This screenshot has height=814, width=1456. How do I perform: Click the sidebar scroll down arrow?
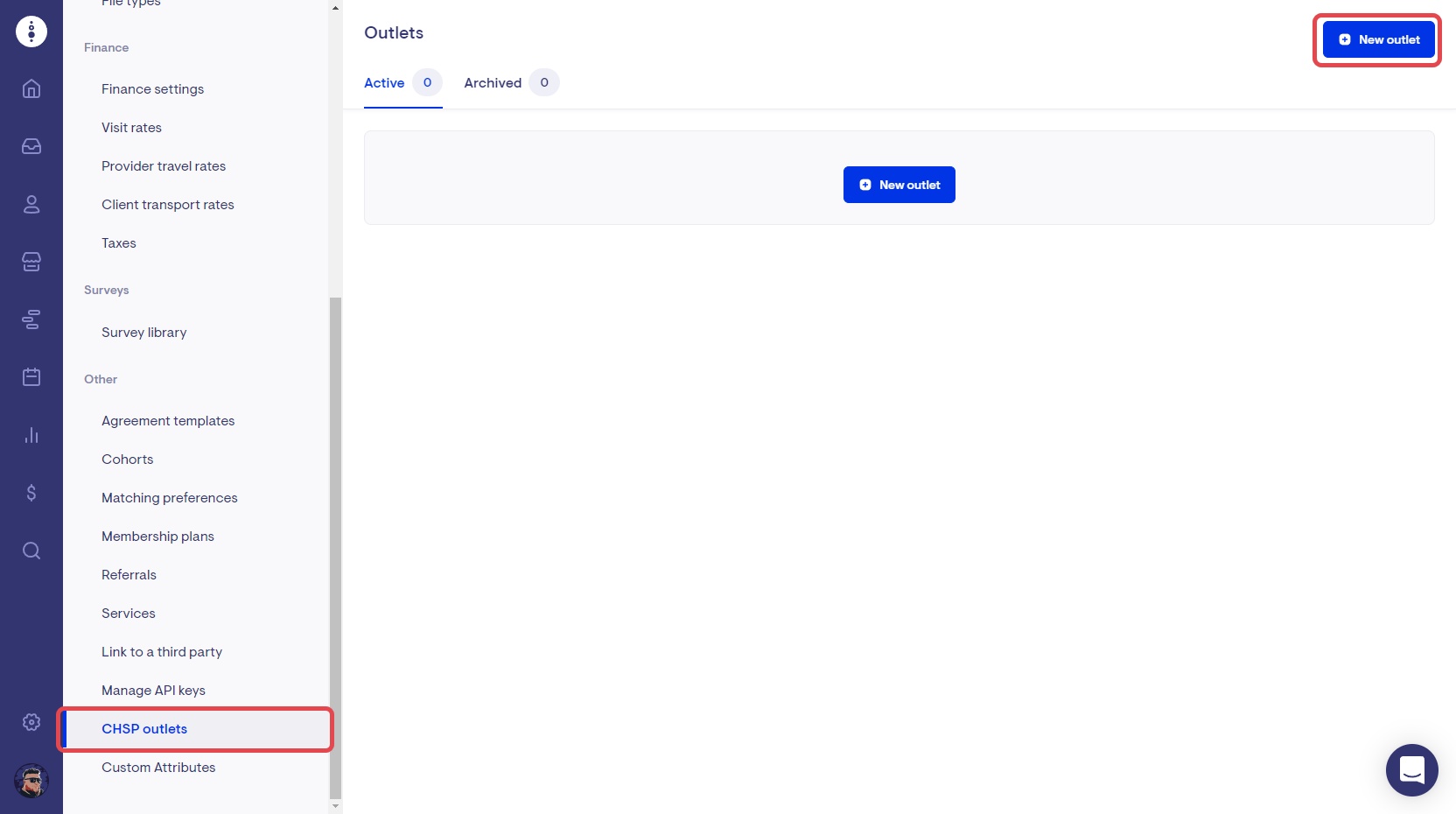click(335, 806)
